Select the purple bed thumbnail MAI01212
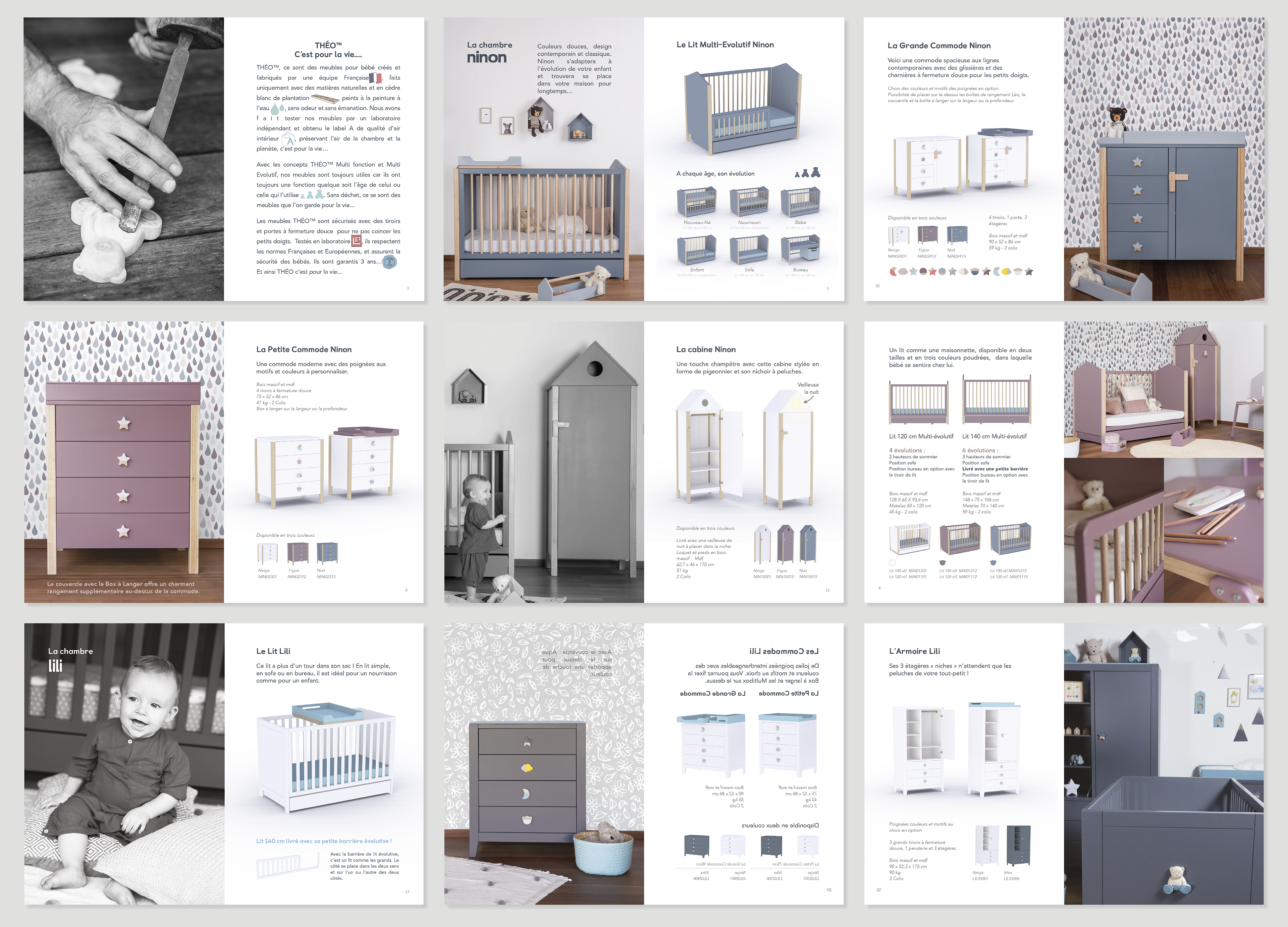 click(x=960, y=540)
